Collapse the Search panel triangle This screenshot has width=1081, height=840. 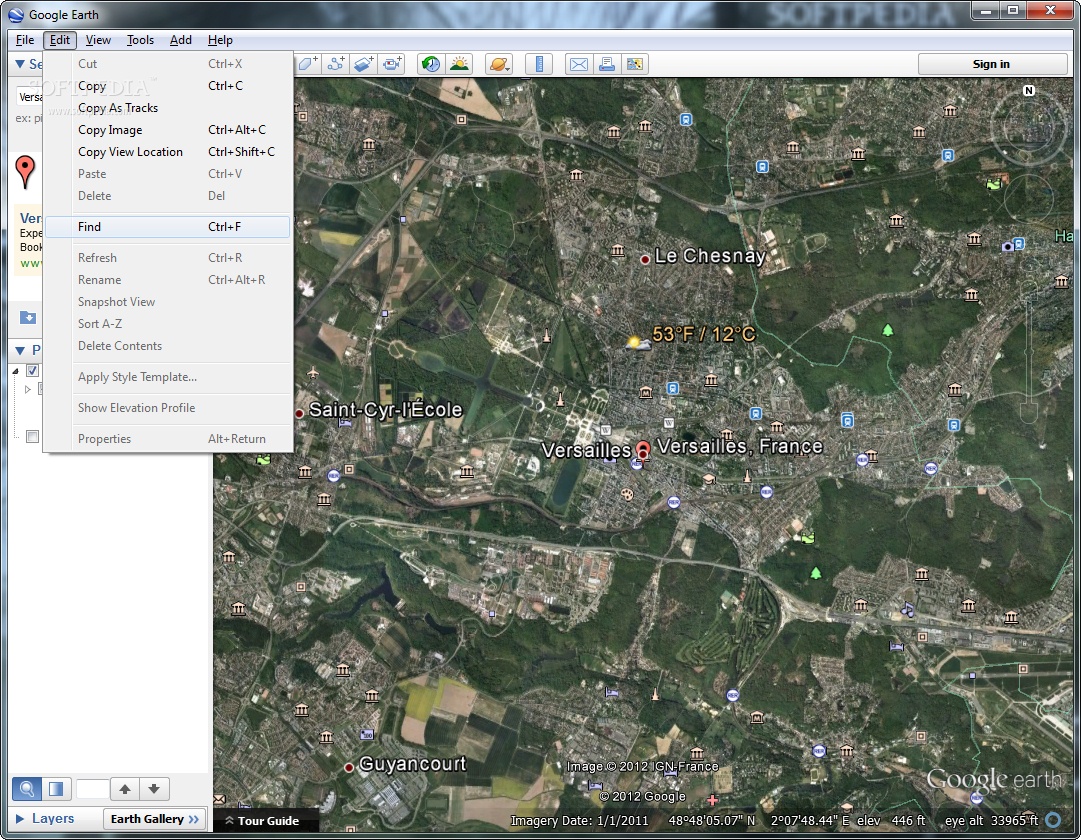[x=20, y=64]
